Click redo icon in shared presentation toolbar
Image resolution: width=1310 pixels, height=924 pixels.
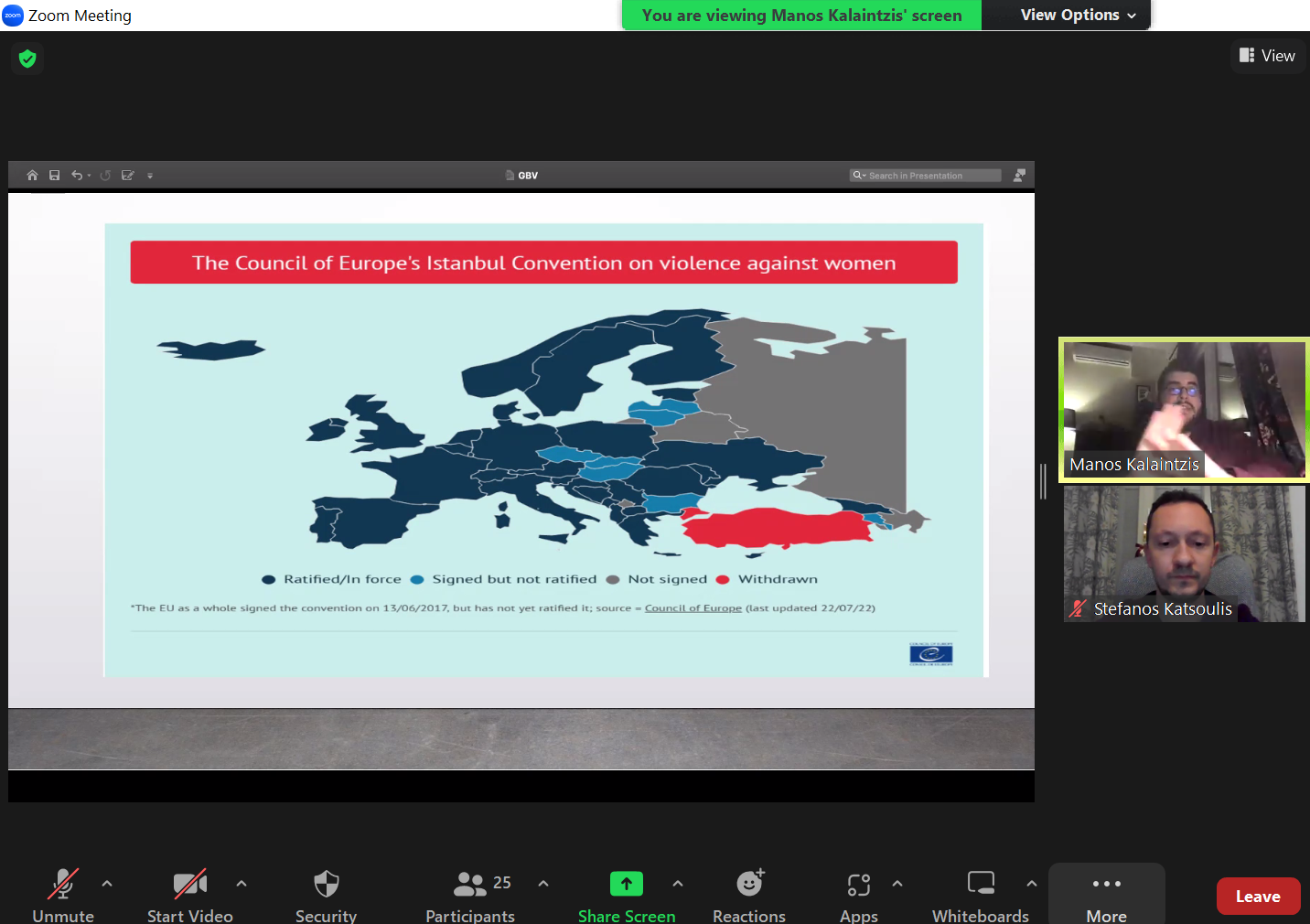tap(105, 175)
